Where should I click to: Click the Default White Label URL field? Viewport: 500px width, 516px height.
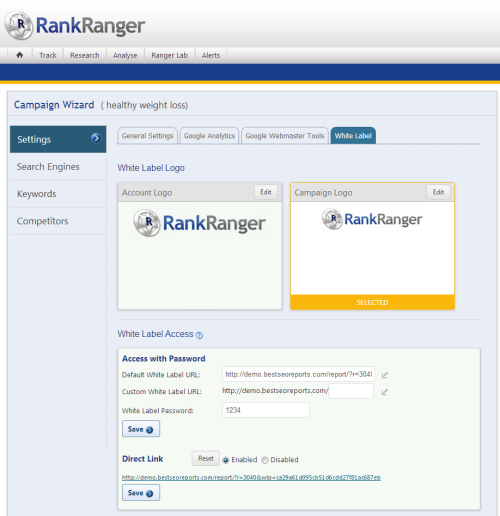click(299, 374)
